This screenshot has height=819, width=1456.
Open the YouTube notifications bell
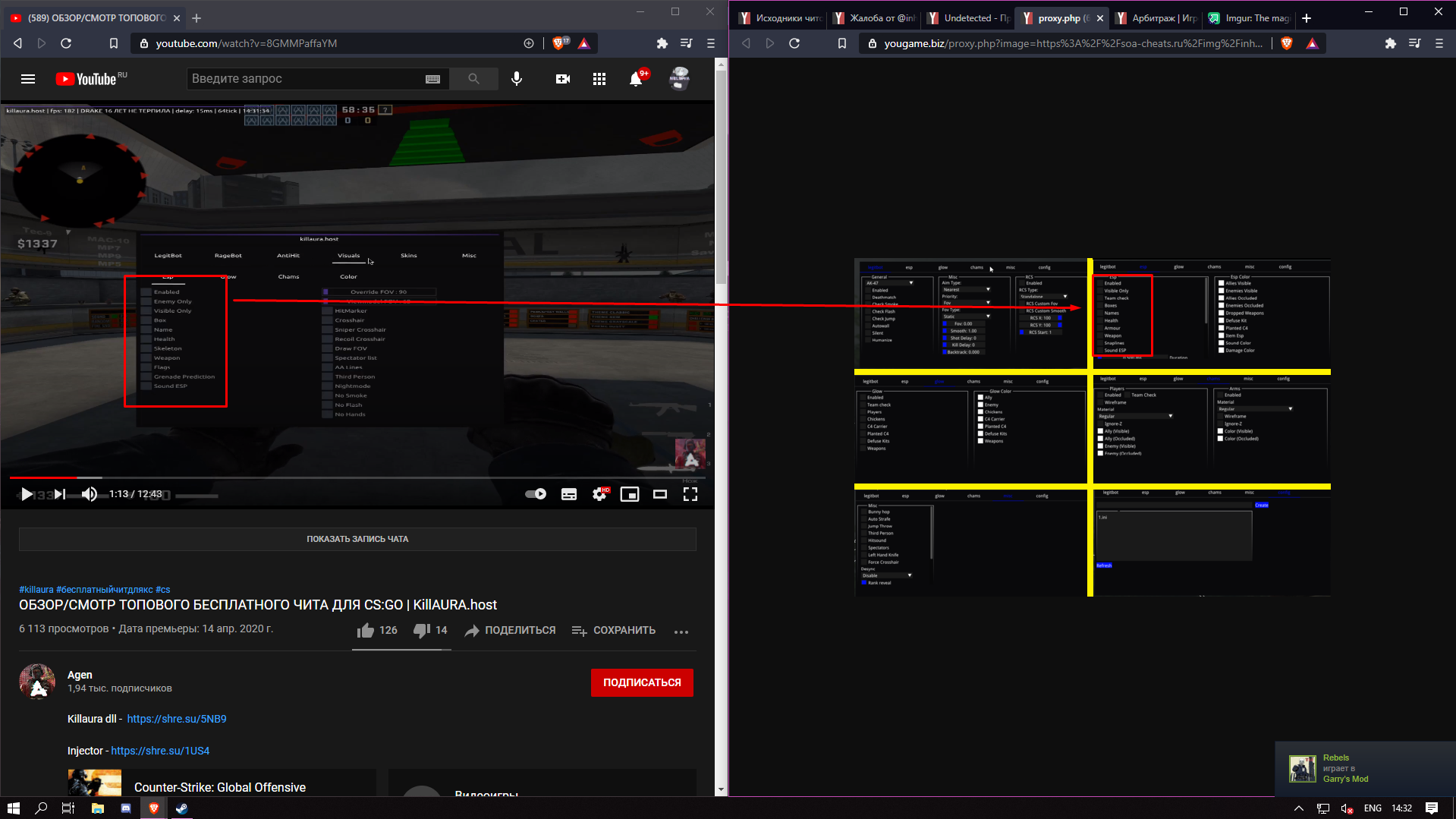coord(636,79)
